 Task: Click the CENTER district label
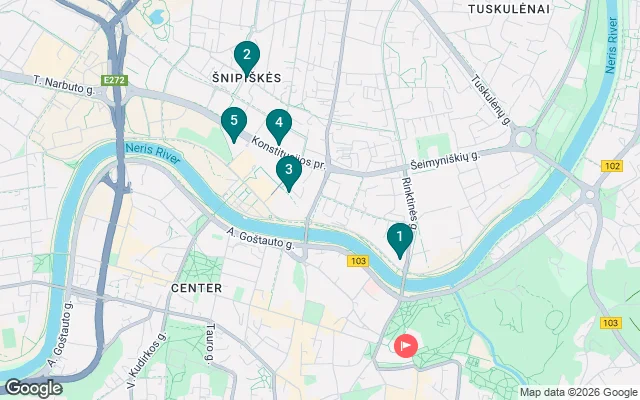click(196, 288)
